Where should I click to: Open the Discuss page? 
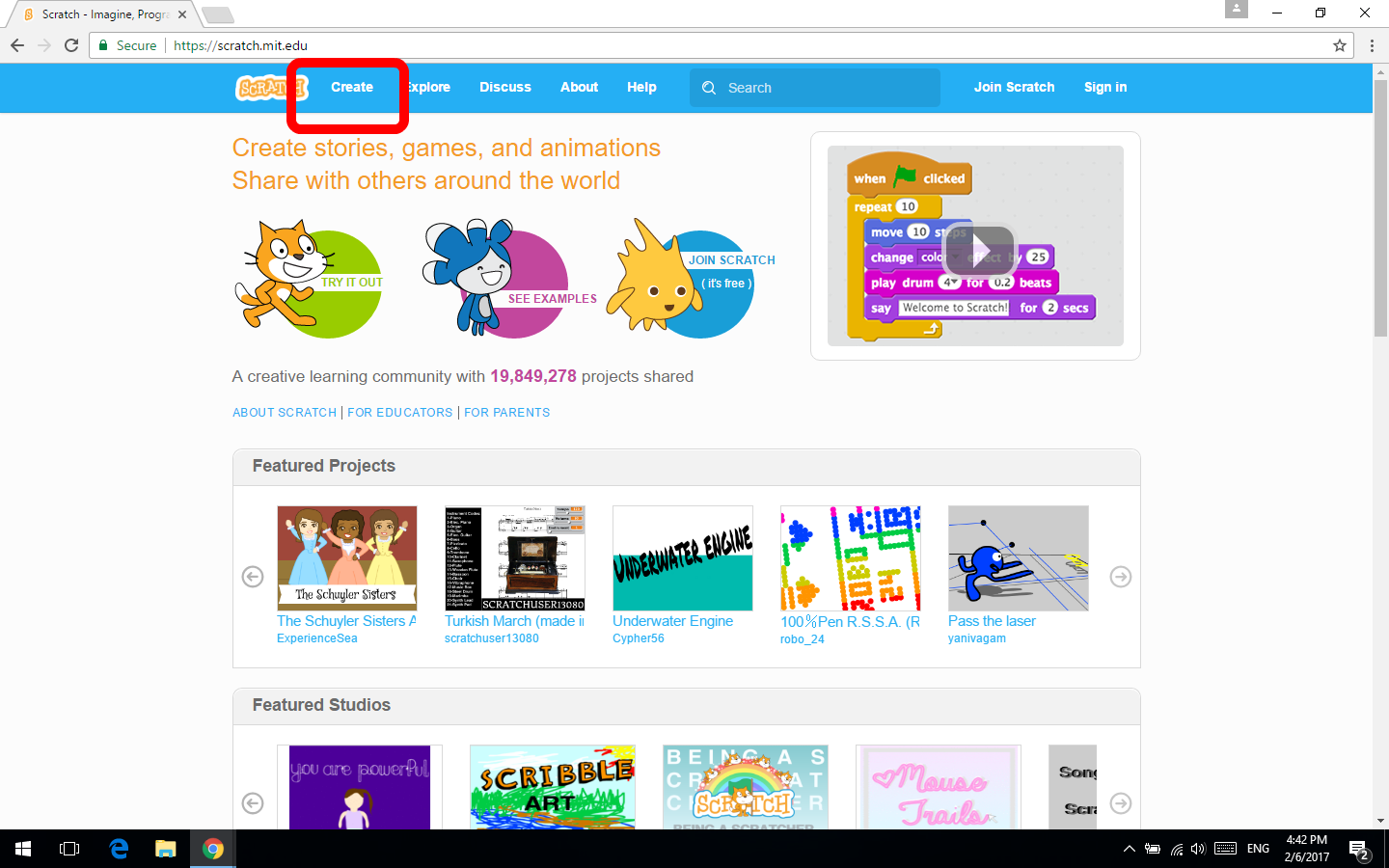tap(505, 87)
